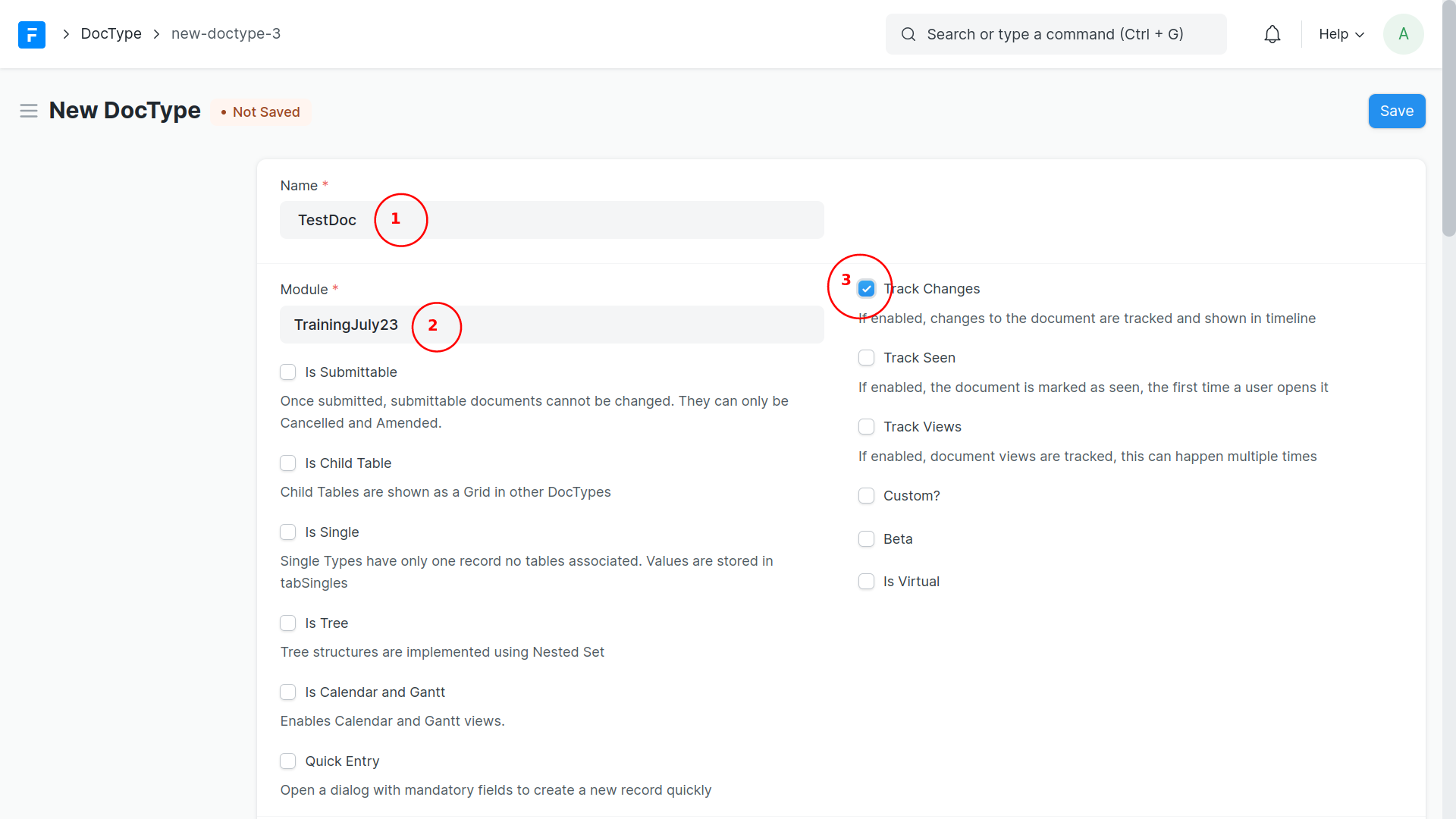Check the Custom? checkbox
The image size is (1456, 819).
pos(866,496)
